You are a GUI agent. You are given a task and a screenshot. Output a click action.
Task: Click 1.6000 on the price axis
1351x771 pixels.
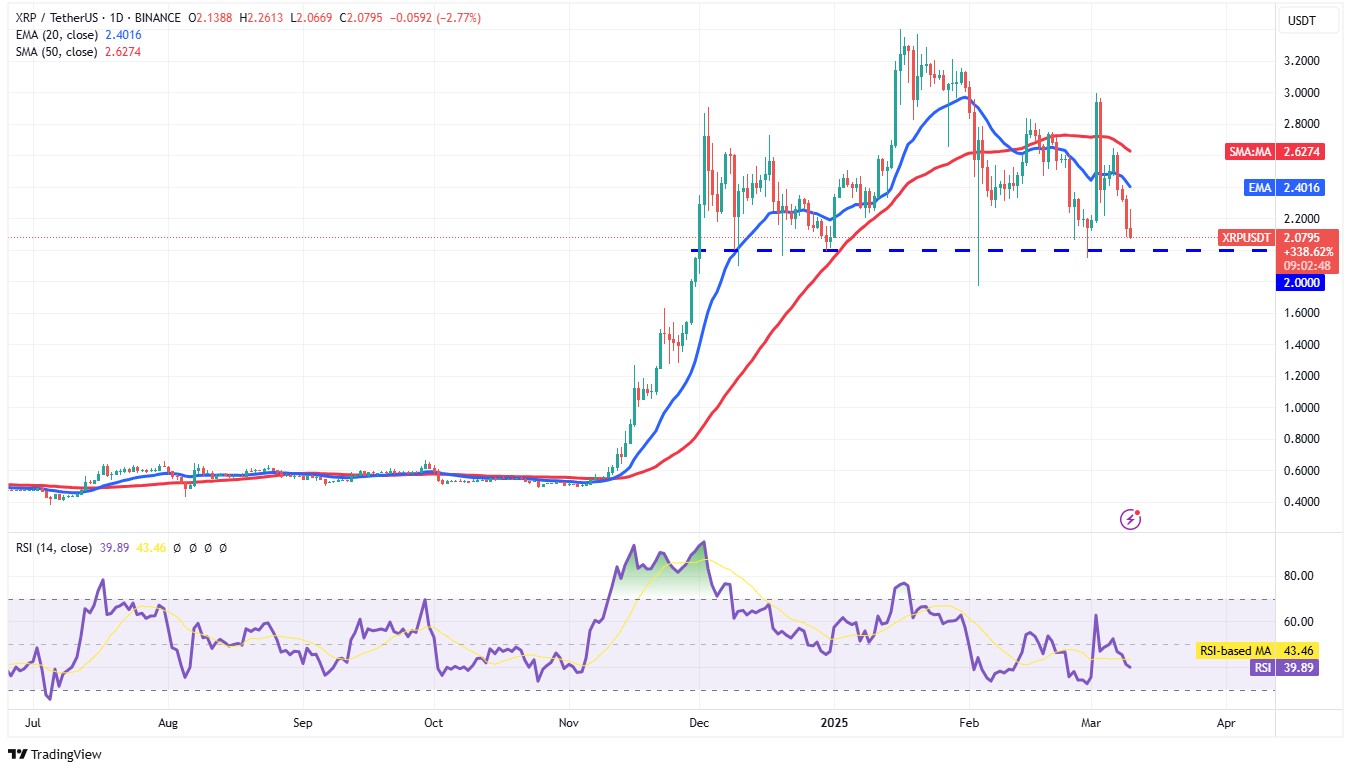(x=1301, y=313)
